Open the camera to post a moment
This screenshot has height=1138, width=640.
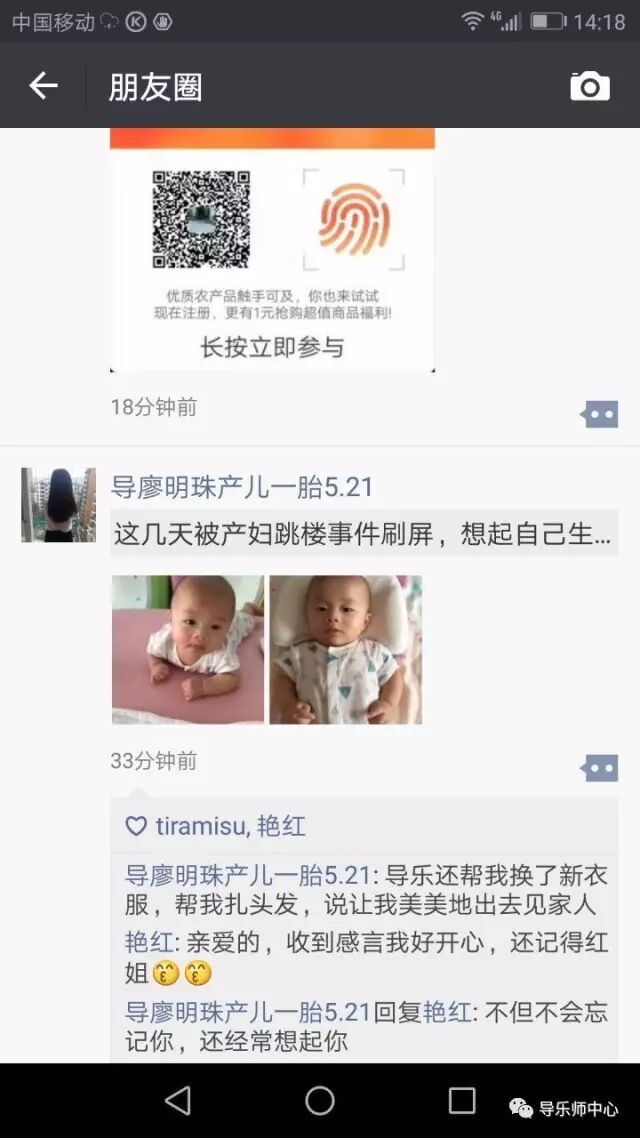tap(589, 86)
